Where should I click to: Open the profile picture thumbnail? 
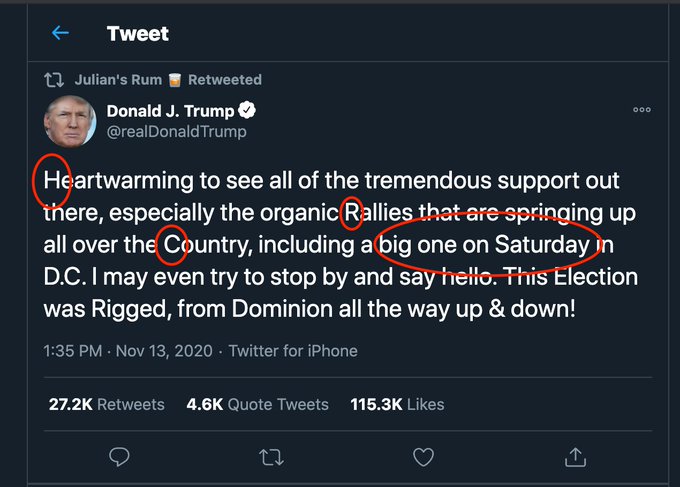[x=69, y=120]
